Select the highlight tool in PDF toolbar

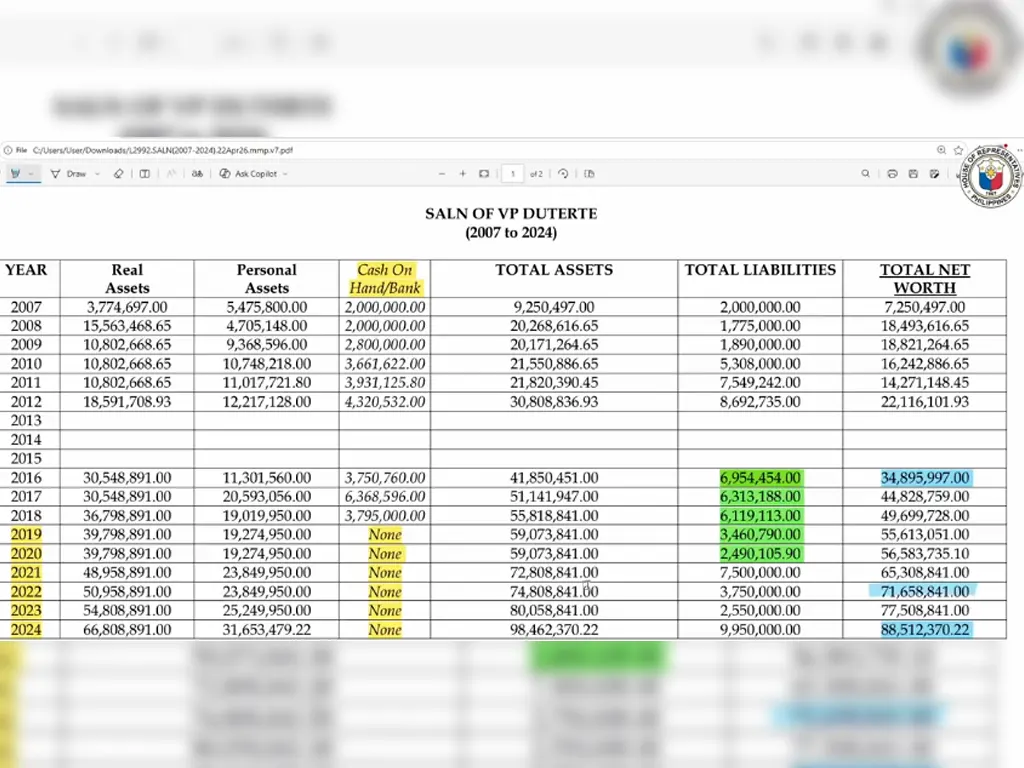16,174
